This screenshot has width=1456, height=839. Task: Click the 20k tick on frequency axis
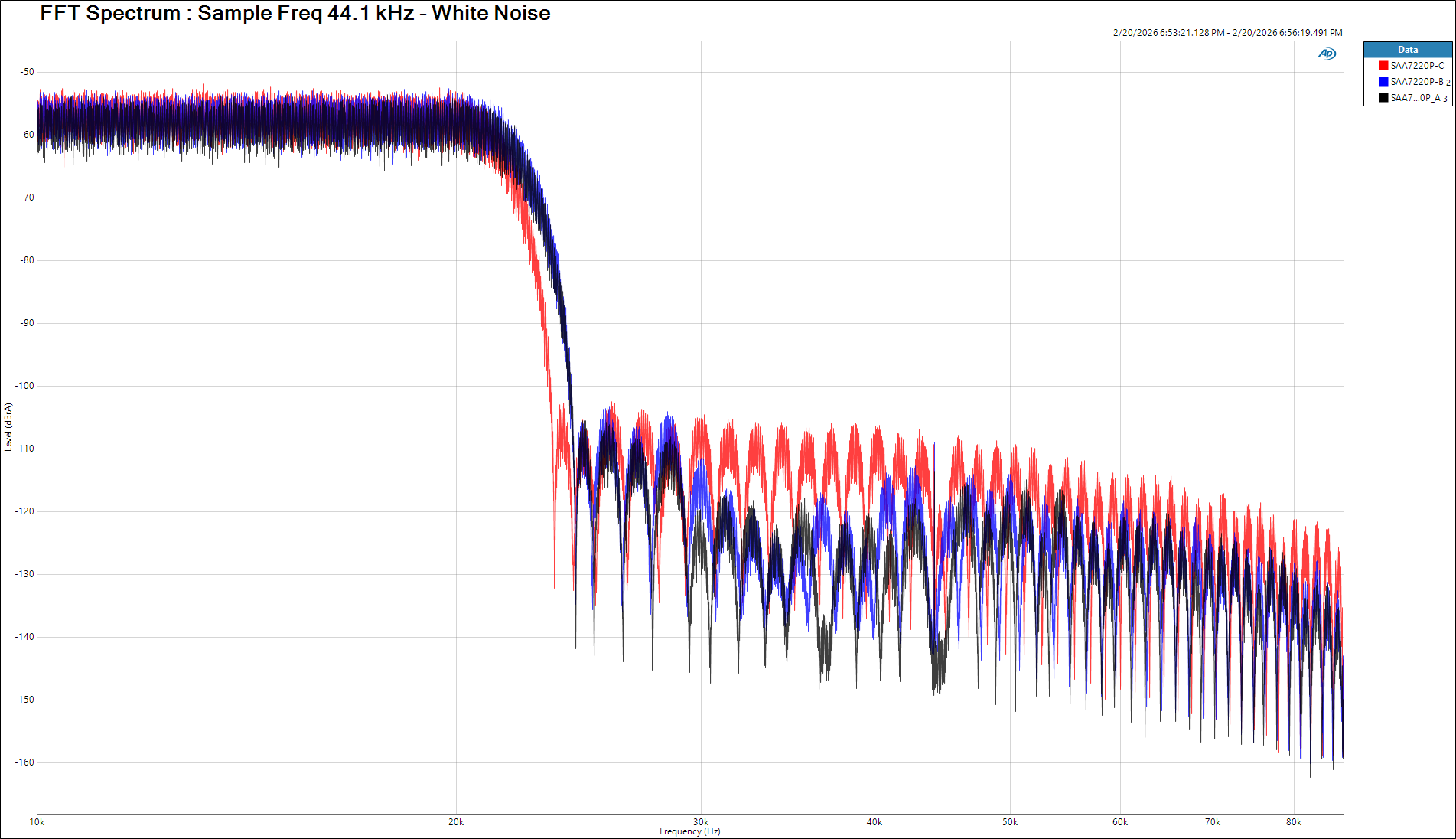point(456,822)
